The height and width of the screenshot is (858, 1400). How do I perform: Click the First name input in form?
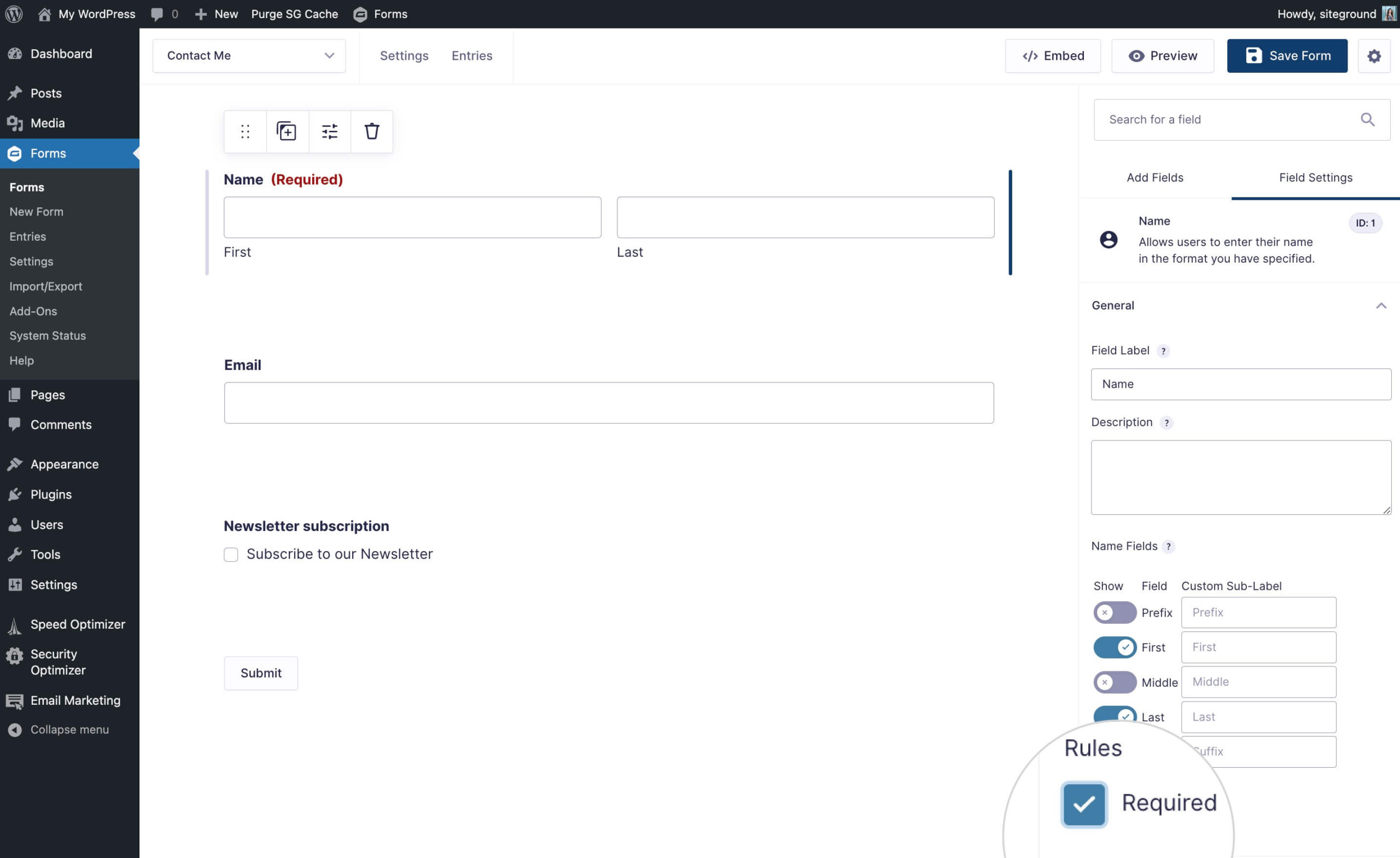[412, 217]
